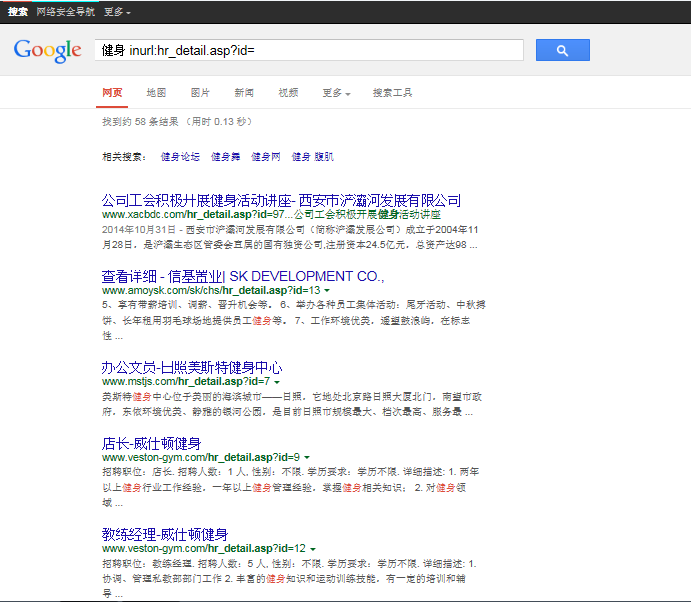This screenshot has width=691, height=602.
Task: Click the www.mstjs.com/hr_detail.asp?id=7 URL text
Action: coord(186,381)
